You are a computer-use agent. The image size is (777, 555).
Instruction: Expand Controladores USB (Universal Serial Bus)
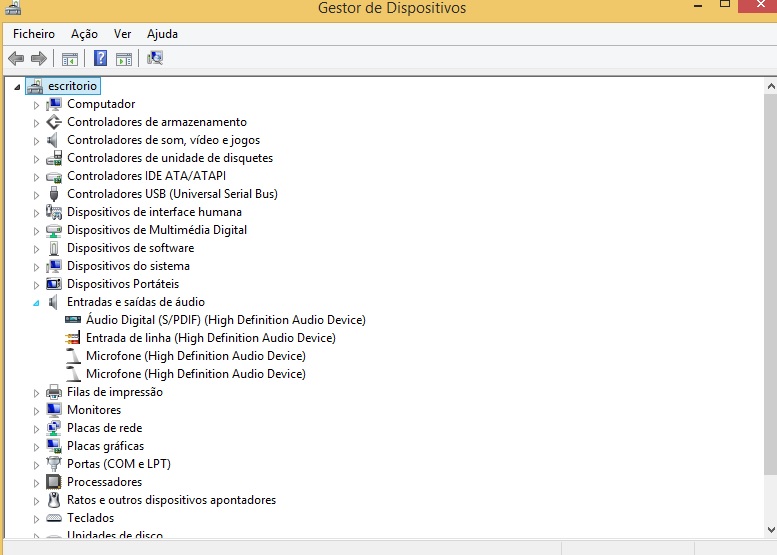click(x=36, y=195)
